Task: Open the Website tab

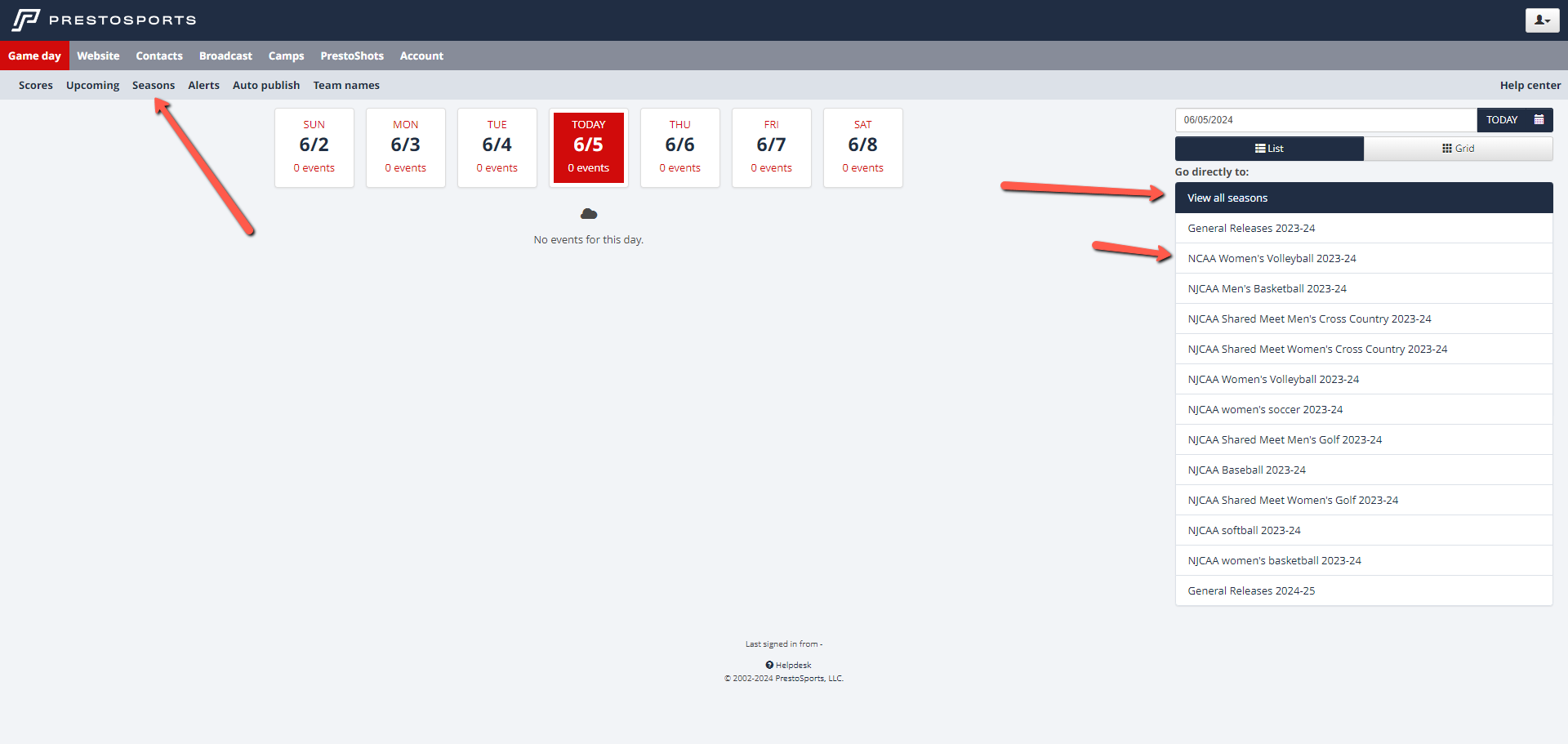Action: point(98,56)
